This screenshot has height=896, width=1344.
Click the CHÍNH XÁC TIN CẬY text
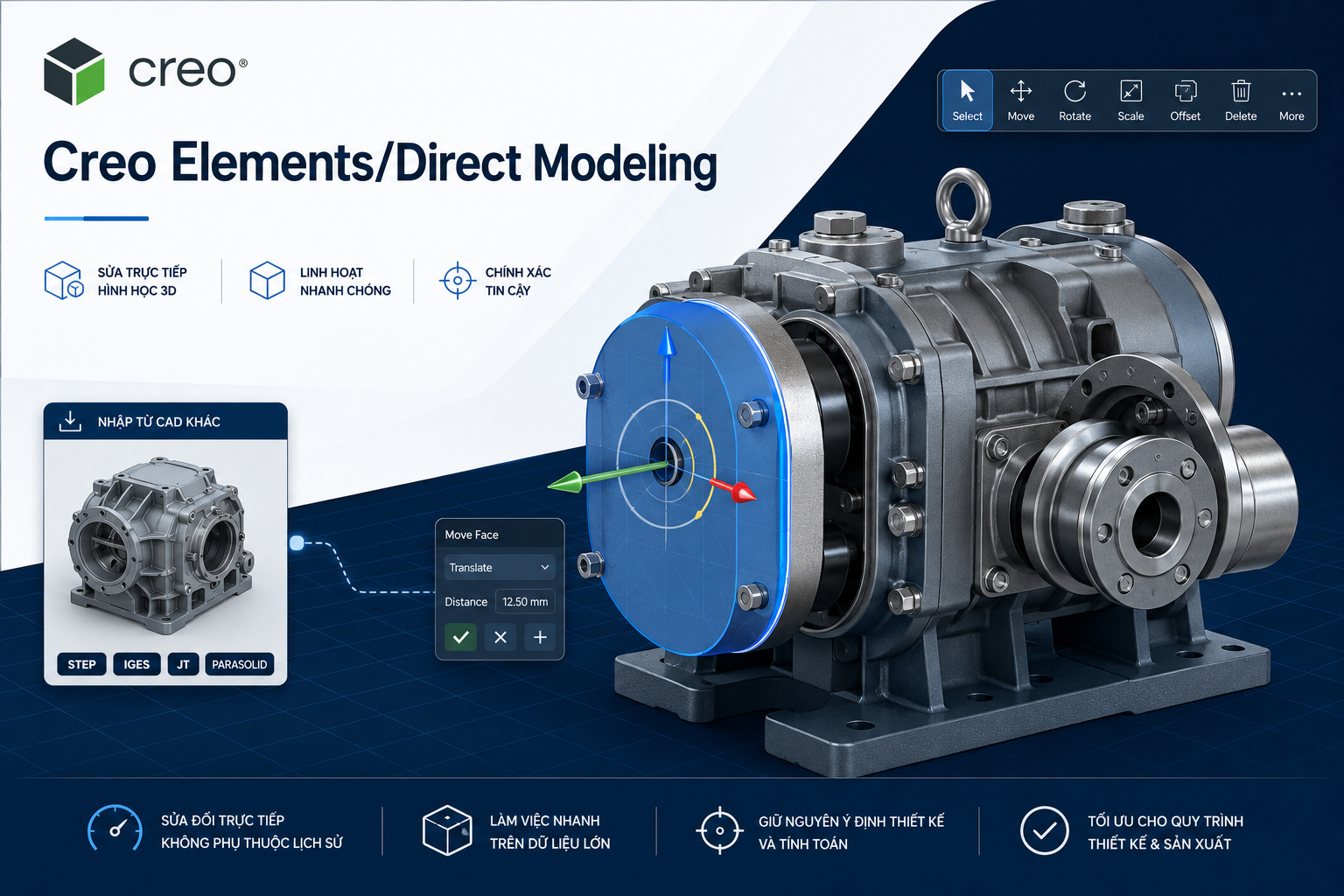pos(518,282)
